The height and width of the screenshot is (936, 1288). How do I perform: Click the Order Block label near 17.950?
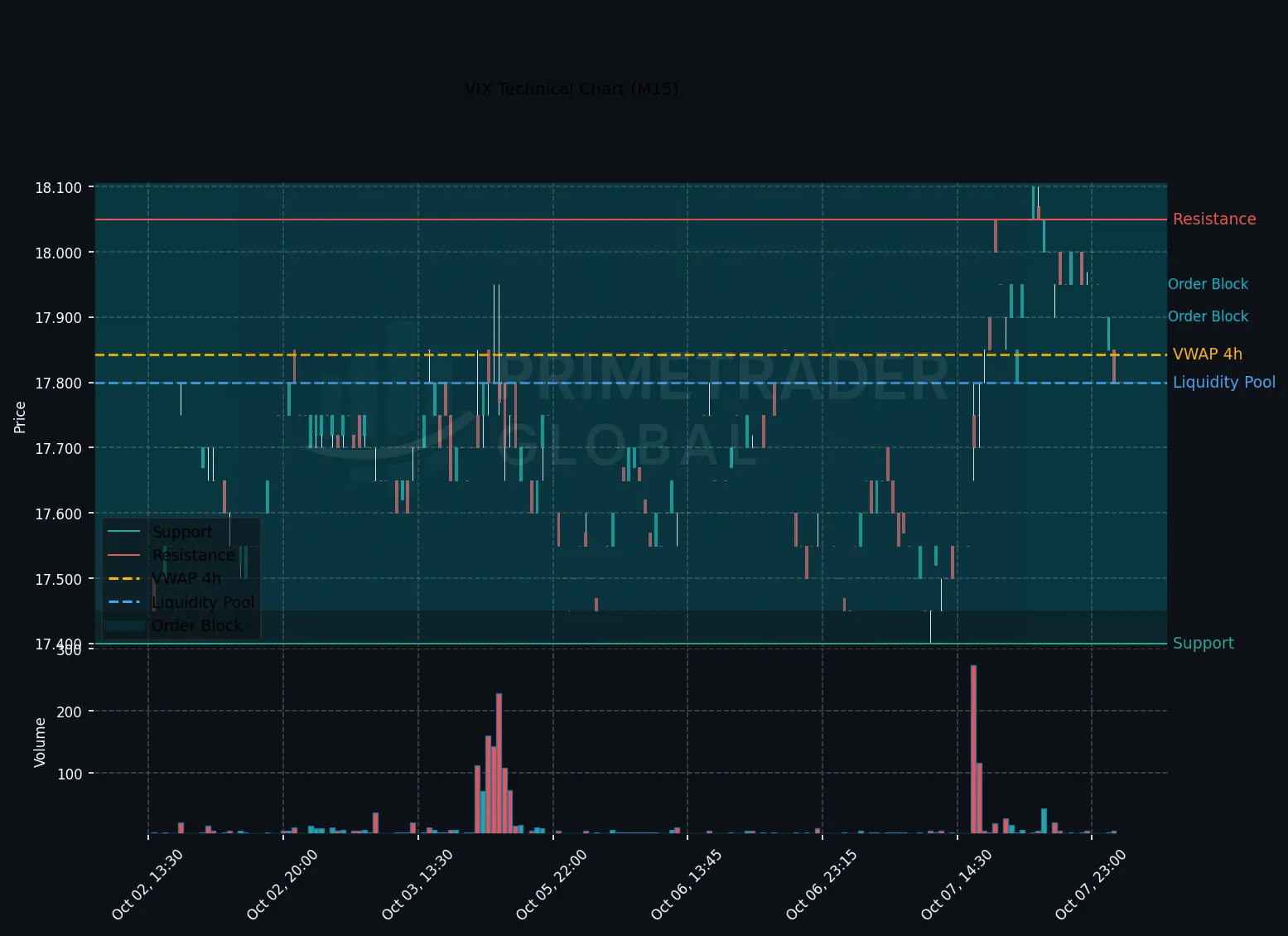pos(1208,284)
